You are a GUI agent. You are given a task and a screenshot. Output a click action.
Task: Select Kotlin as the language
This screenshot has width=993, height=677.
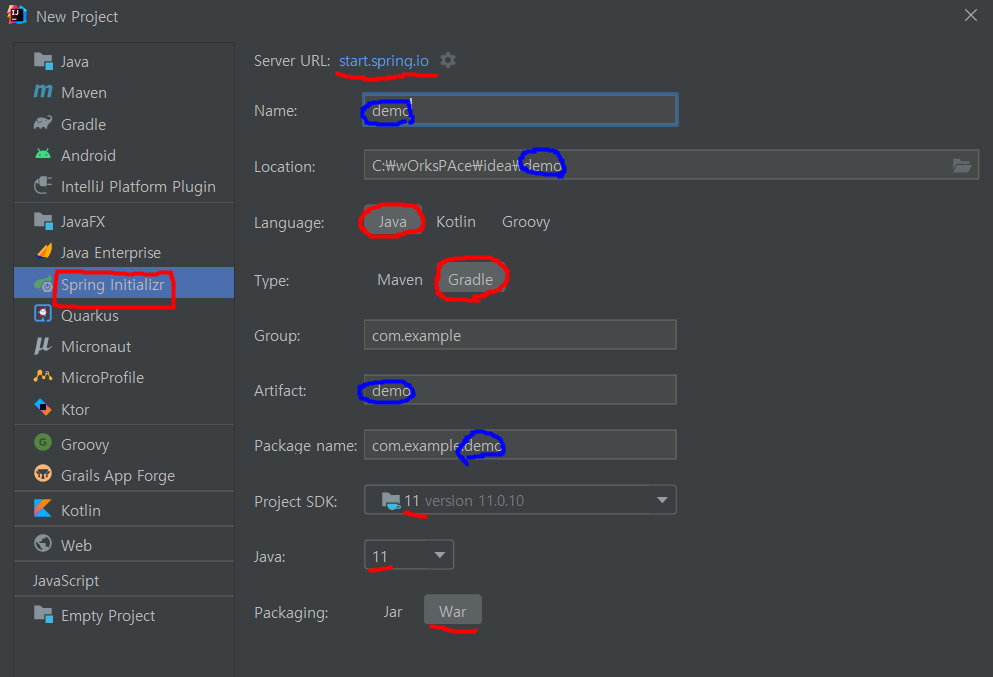456,222
